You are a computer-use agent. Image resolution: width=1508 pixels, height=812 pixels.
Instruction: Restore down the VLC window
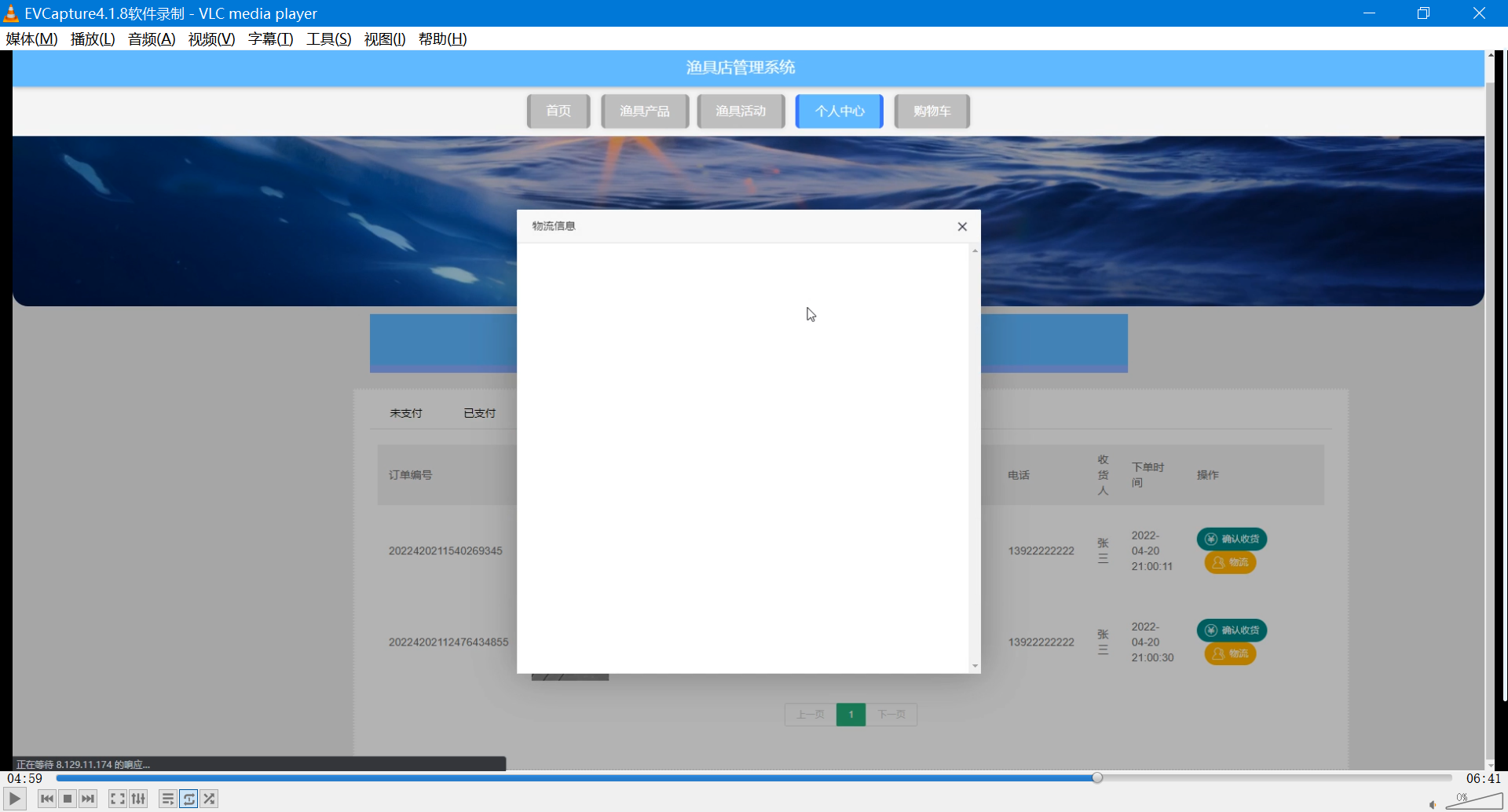point(1423,13)
